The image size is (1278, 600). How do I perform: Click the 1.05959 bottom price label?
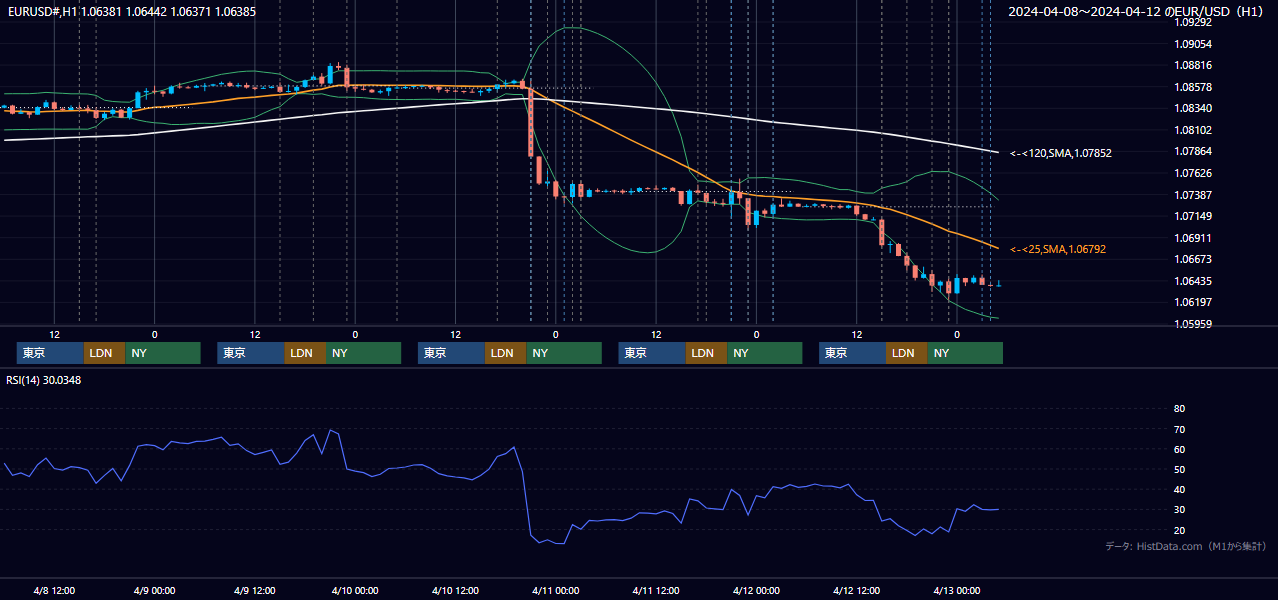coord(1192,324)
